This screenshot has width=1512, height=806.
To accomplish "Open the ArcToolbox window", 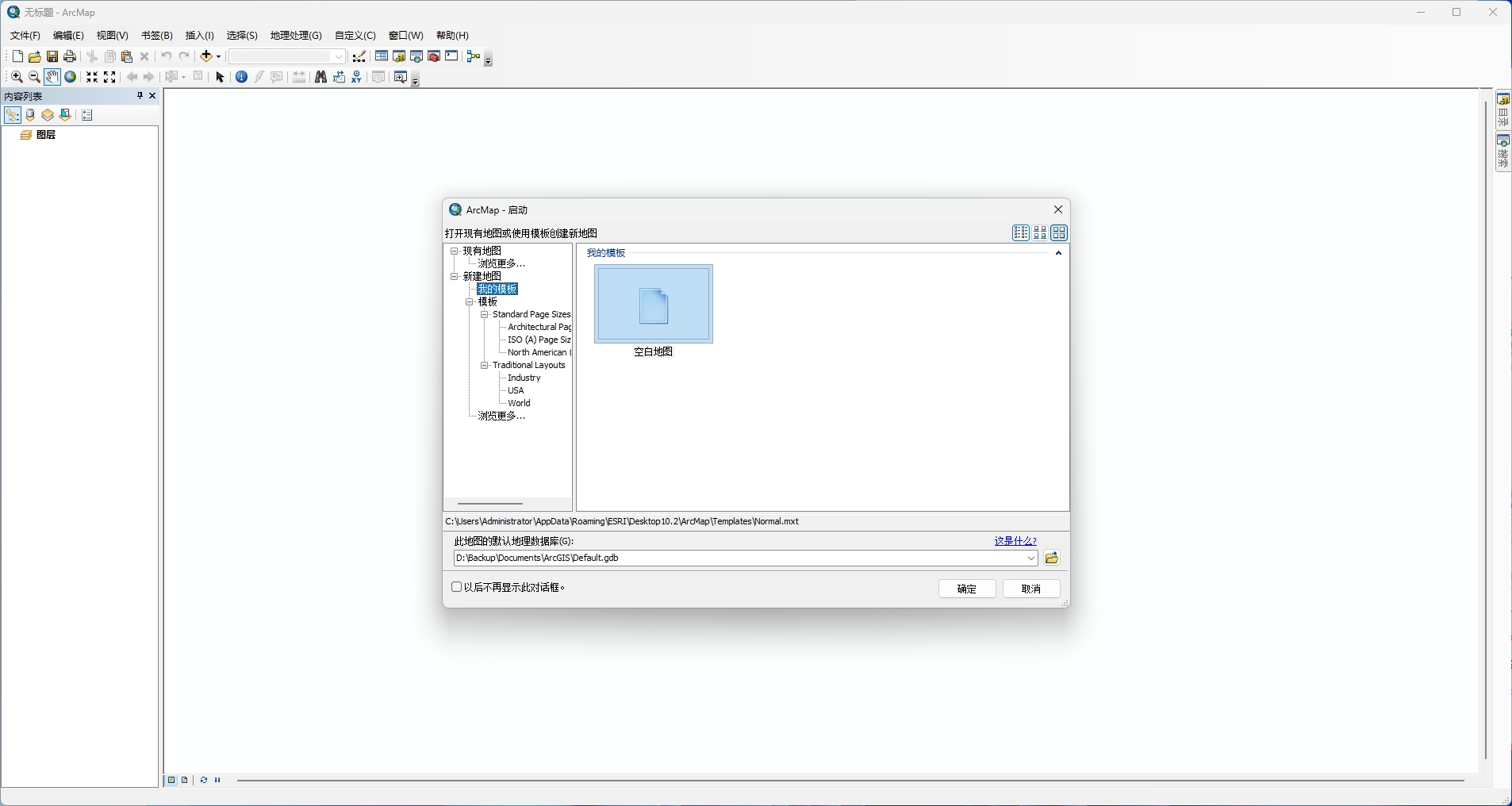I will point(434,56).
